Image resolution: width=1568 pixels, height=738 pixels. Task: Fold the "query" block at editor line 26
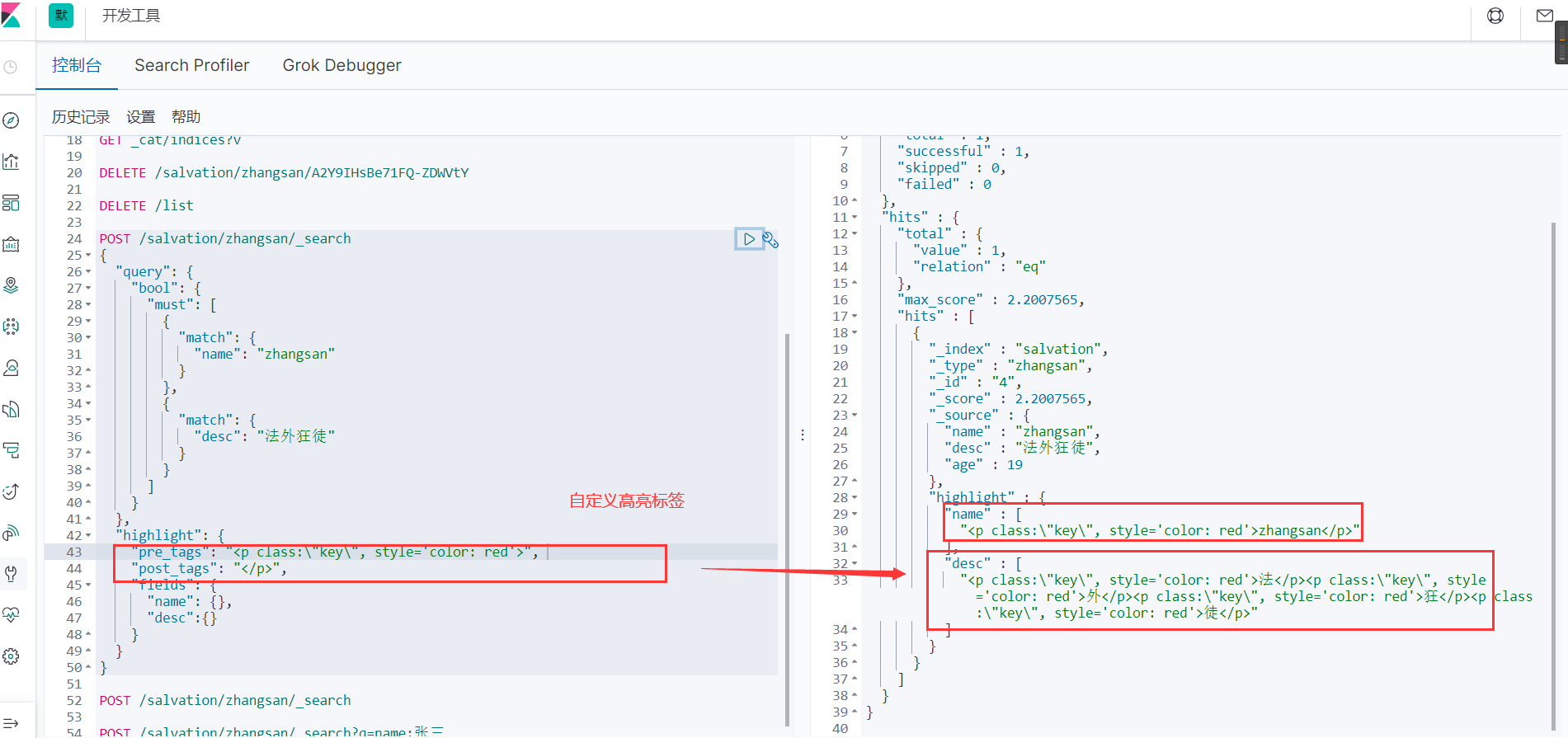[x=88, y=272]
